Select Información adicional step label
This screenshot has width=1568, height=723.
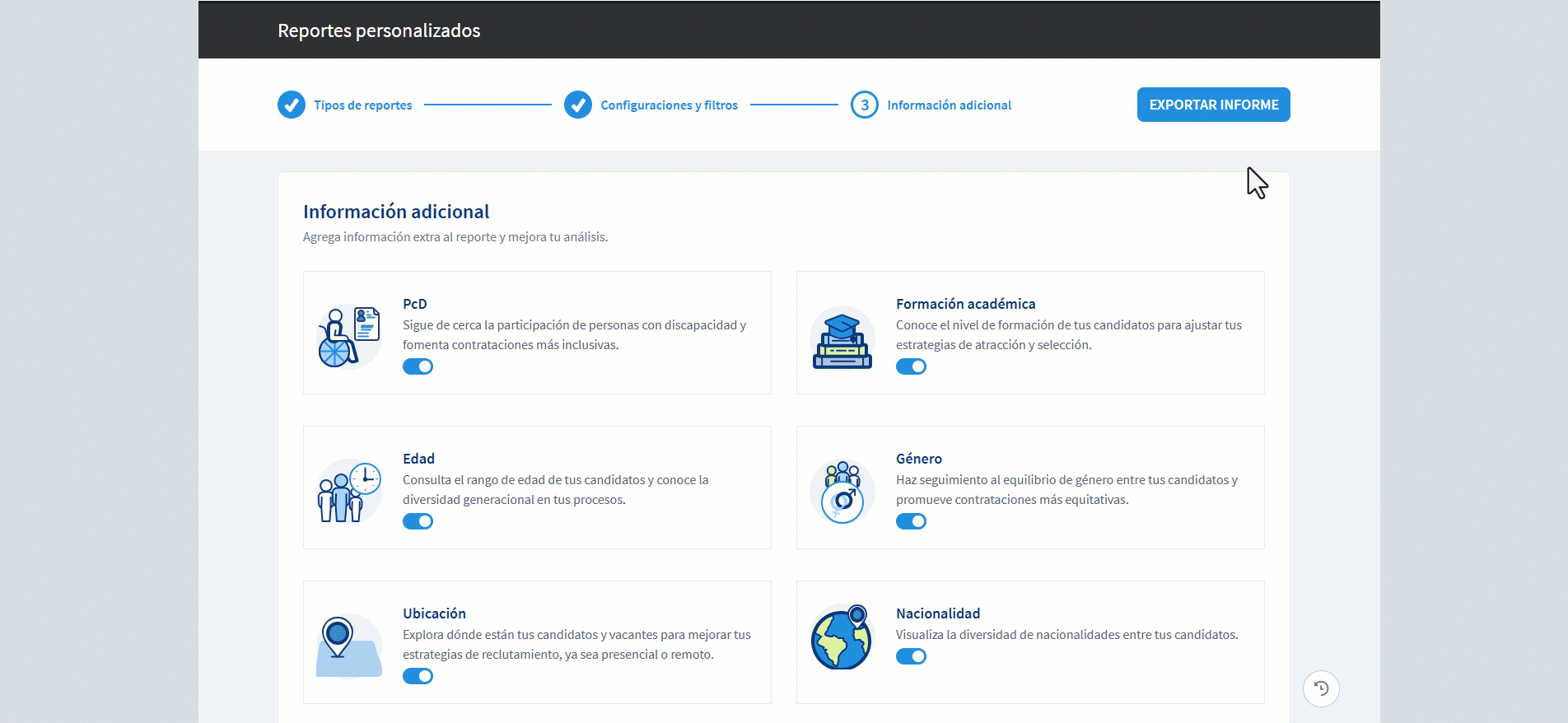(x=950, y=105)
